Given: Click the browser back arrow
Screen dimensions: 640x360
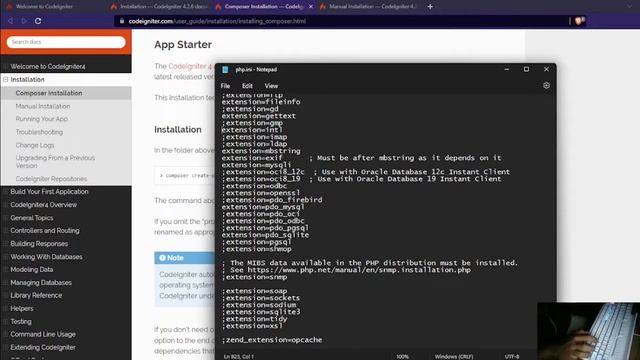Looking at the screenshot, I should click(11, 21).
